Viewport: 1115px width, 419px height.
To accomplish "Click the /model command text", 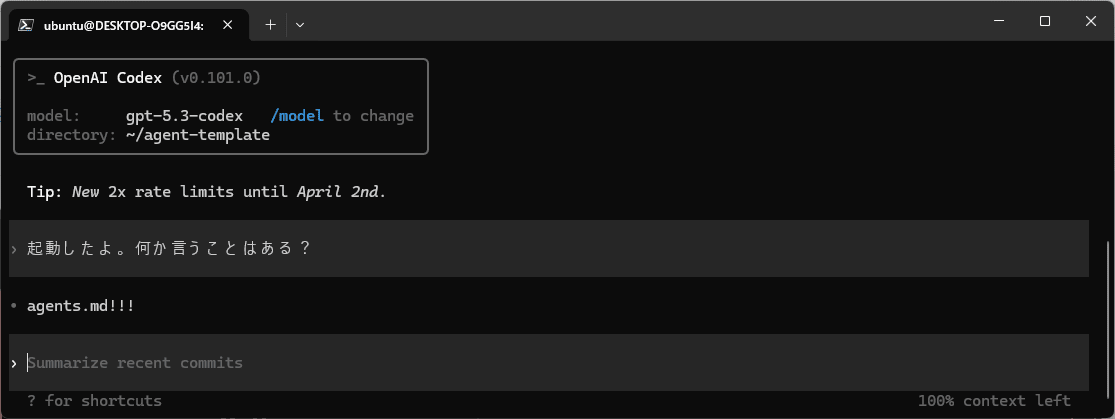I will click(296, 116).
